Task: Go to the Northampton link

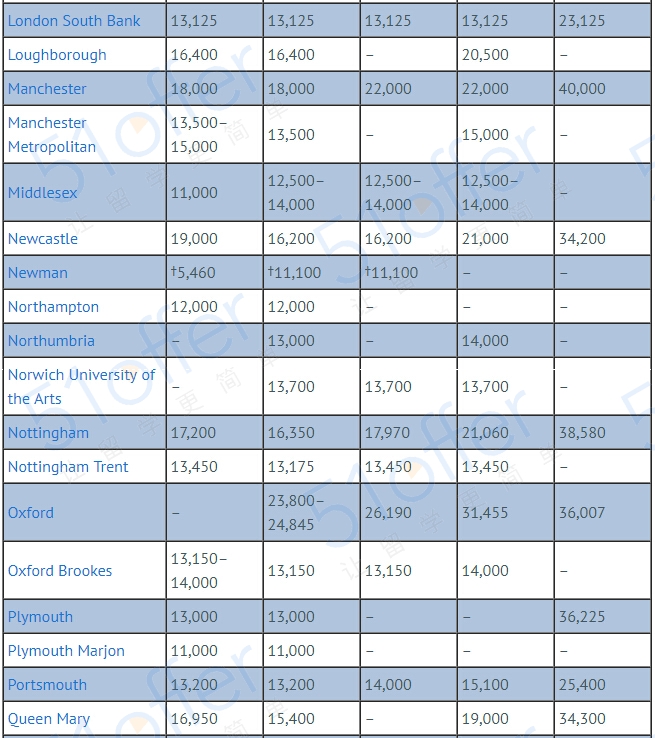Action: (x=54, y=307)
